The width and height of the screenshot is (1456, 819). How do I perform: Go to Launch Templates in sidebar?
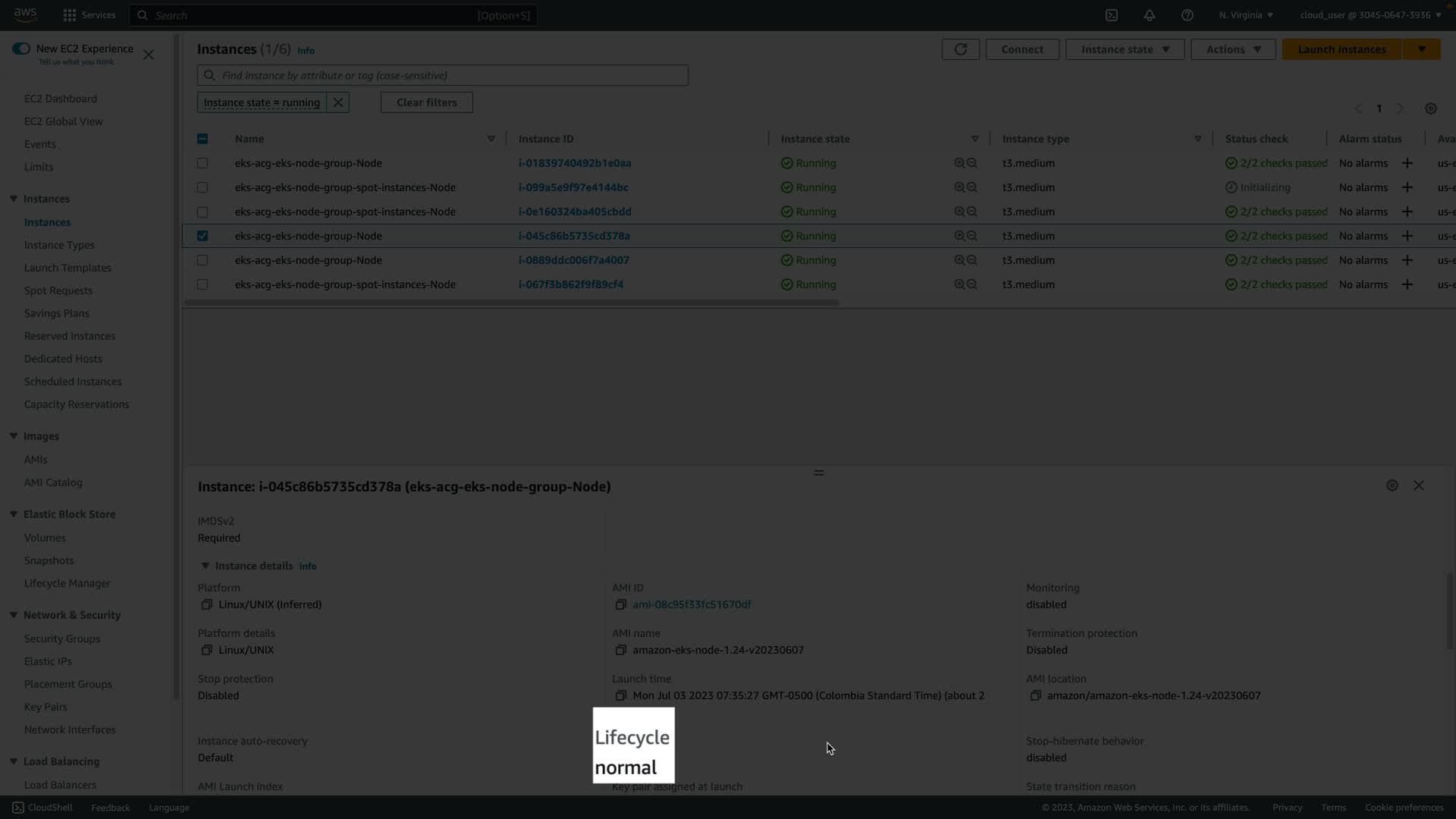(x=67, y=268)
